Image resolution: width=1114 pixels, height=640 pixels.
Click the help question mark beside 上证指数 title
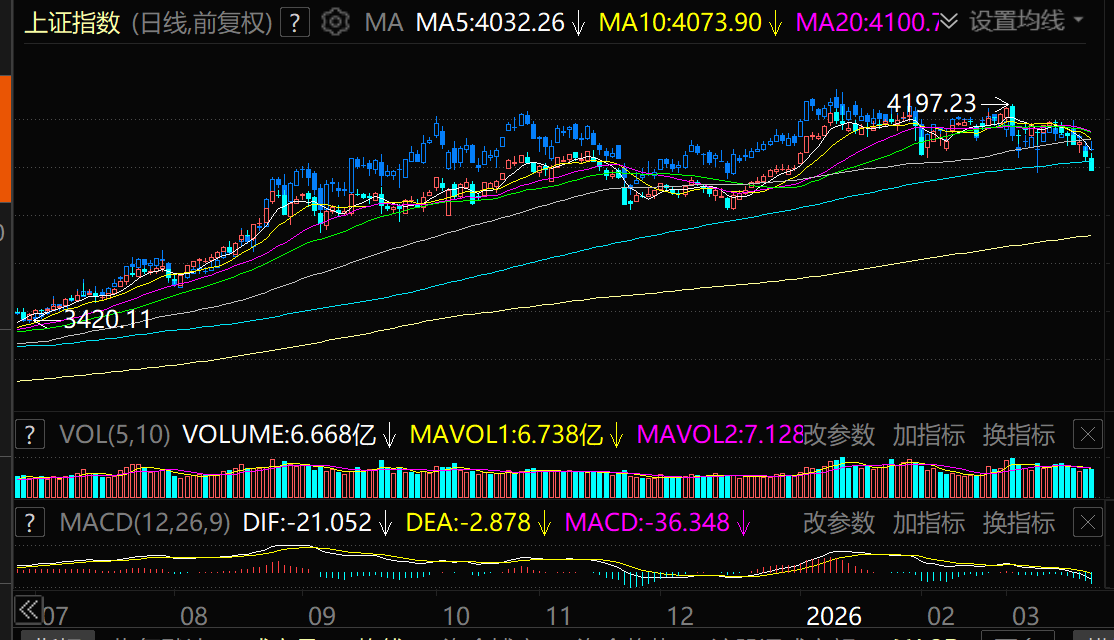click(294, 22)
